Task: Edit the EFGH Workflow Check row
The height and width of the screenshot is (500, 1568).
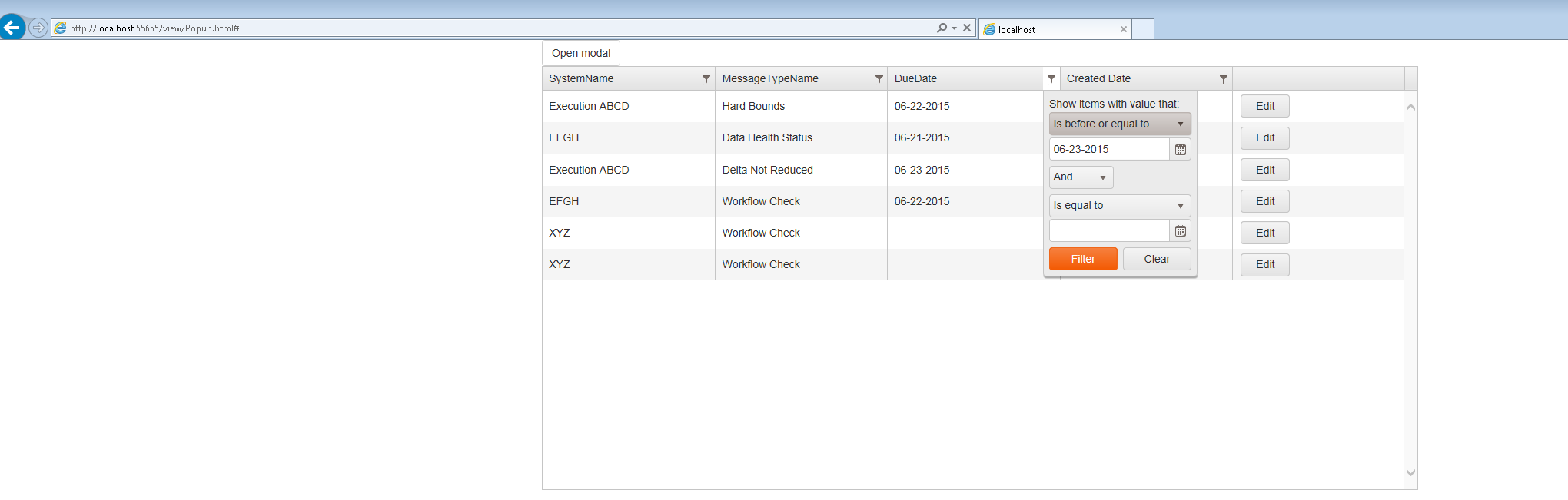Action: coord(1265,202)
